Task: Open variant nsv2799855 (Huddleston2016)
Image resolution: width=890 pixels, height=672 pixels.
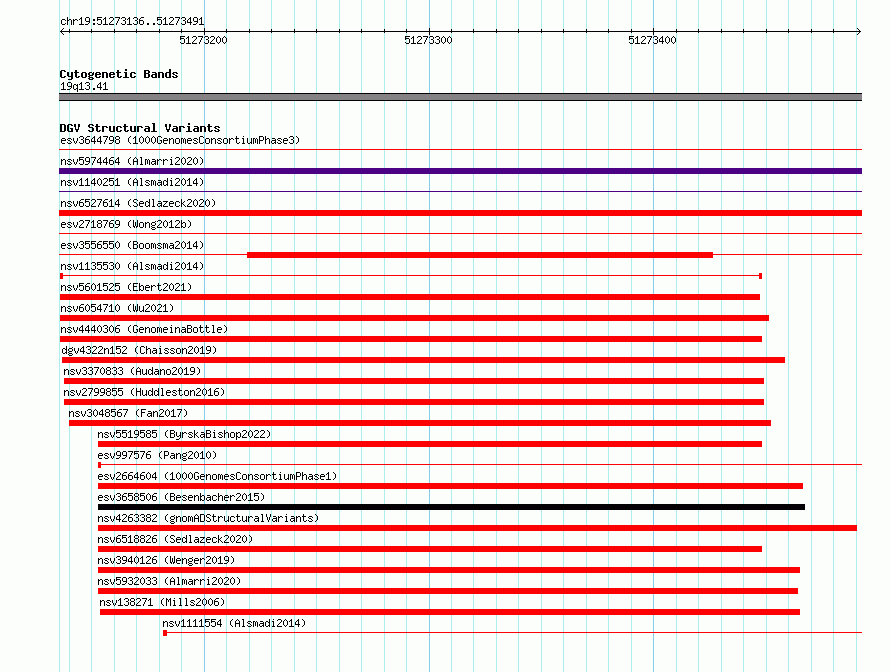Action: pos(144,392)
